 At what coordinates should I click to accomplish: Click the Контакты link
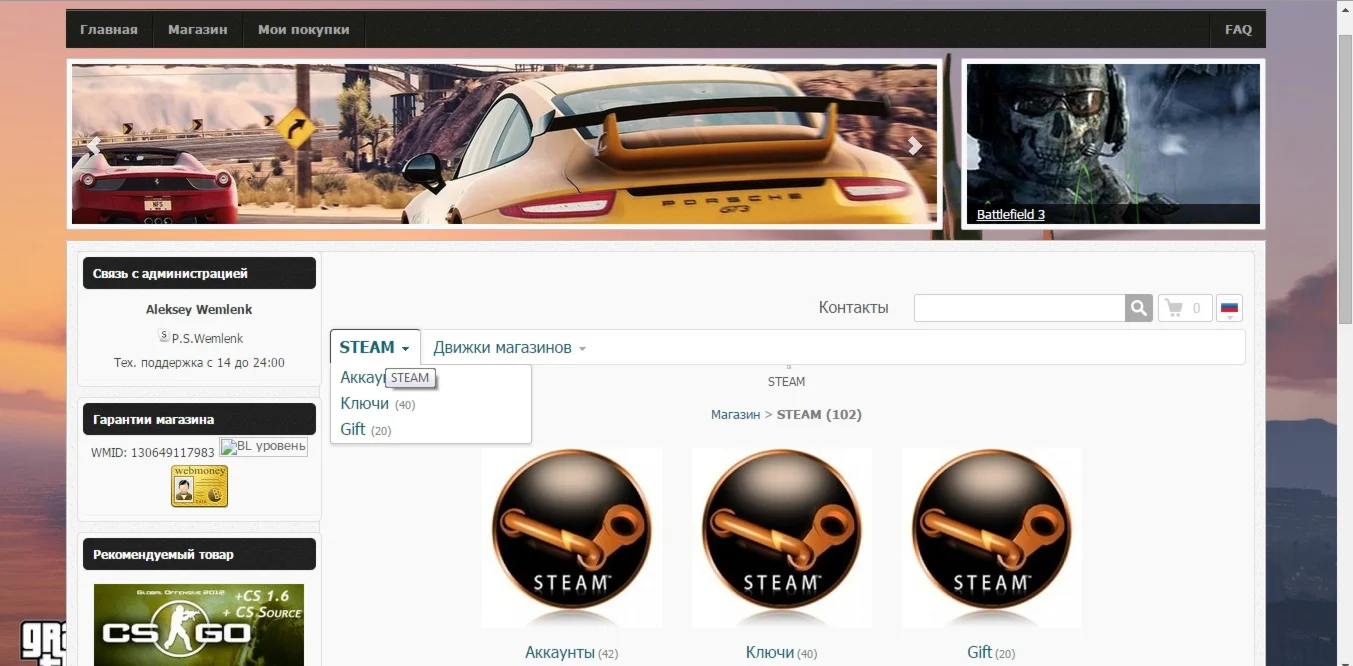pos(853,307)
